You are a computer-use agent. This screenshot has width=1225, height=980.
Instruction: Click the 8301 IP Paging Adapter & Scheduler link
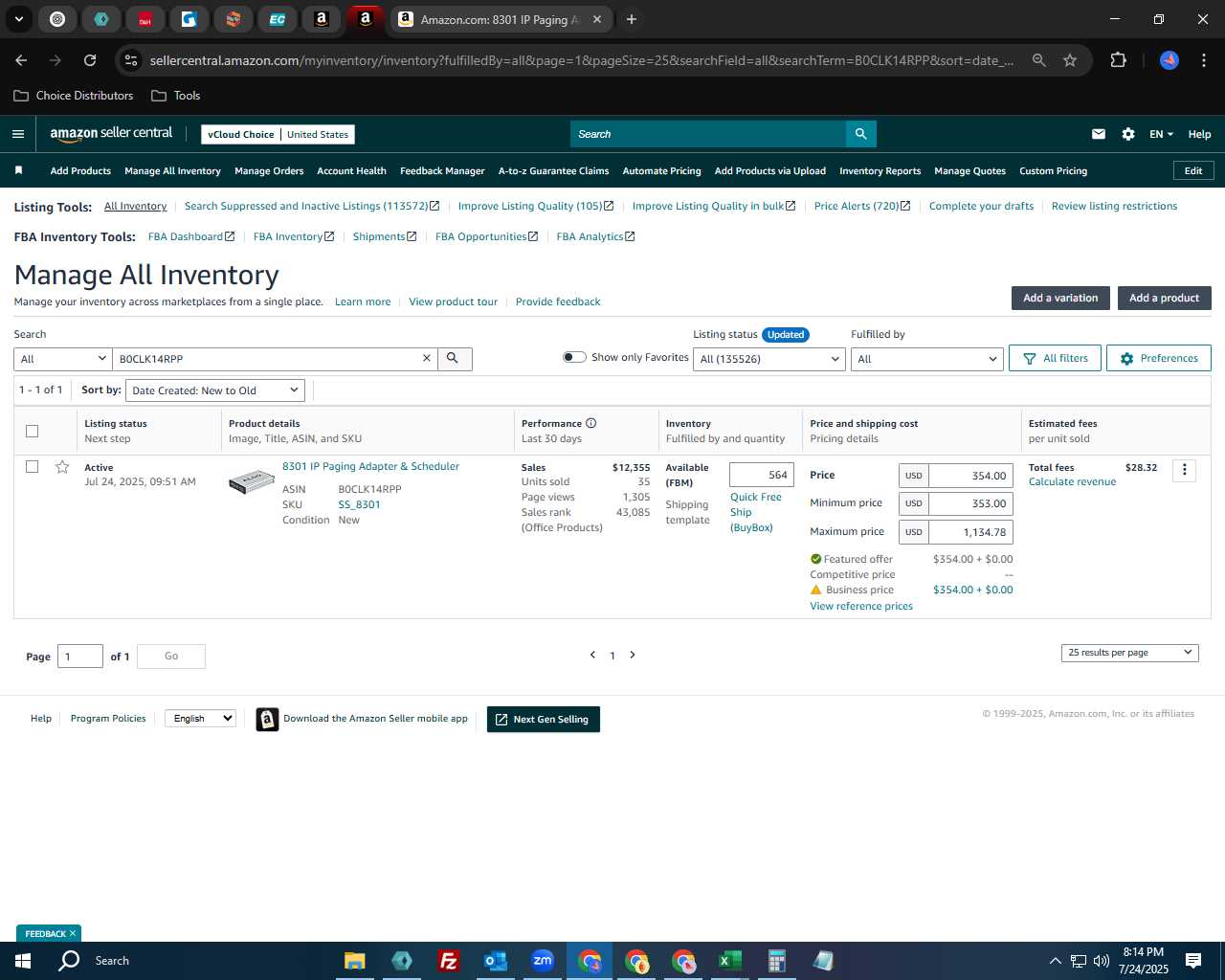(x=370, y=466)
